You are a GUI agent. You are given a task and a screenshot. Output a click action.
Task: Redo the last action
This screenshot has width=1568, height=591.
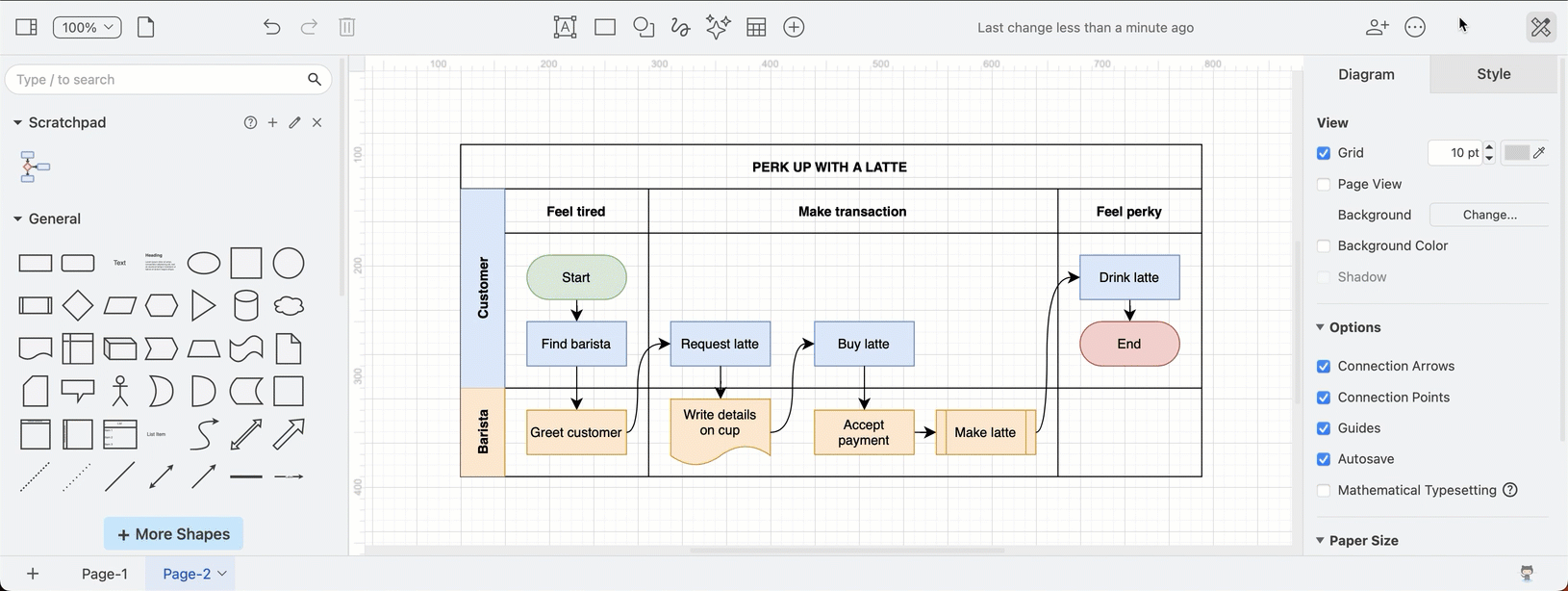pyautogui.click(x=309, y=27)
